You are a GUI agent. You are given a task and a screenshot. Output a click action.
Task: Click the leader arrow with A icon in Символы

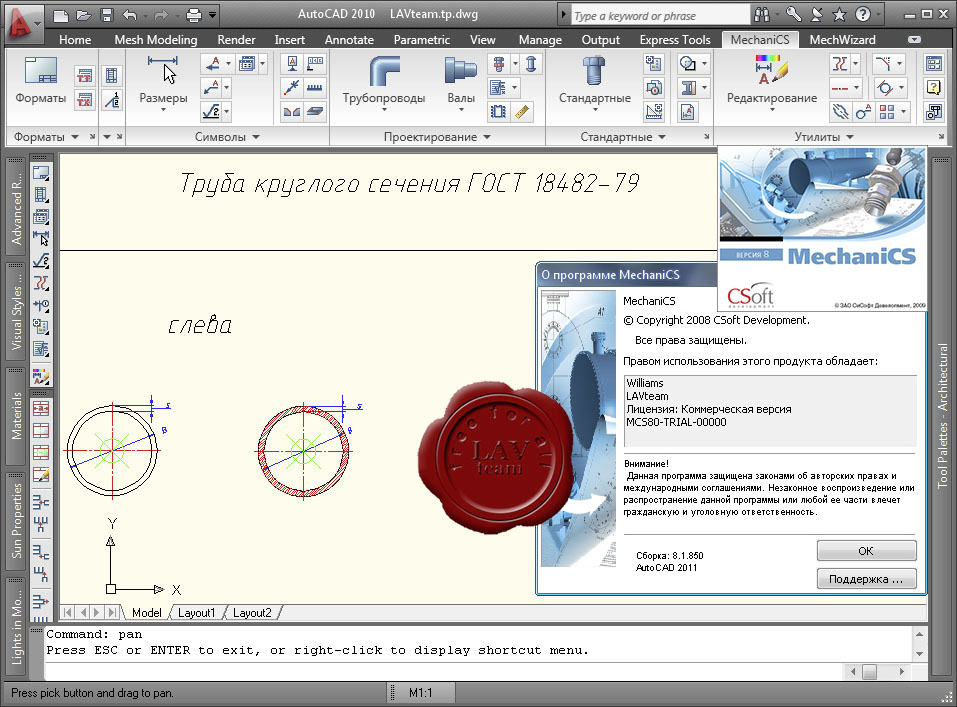click(x=211, y=63)
